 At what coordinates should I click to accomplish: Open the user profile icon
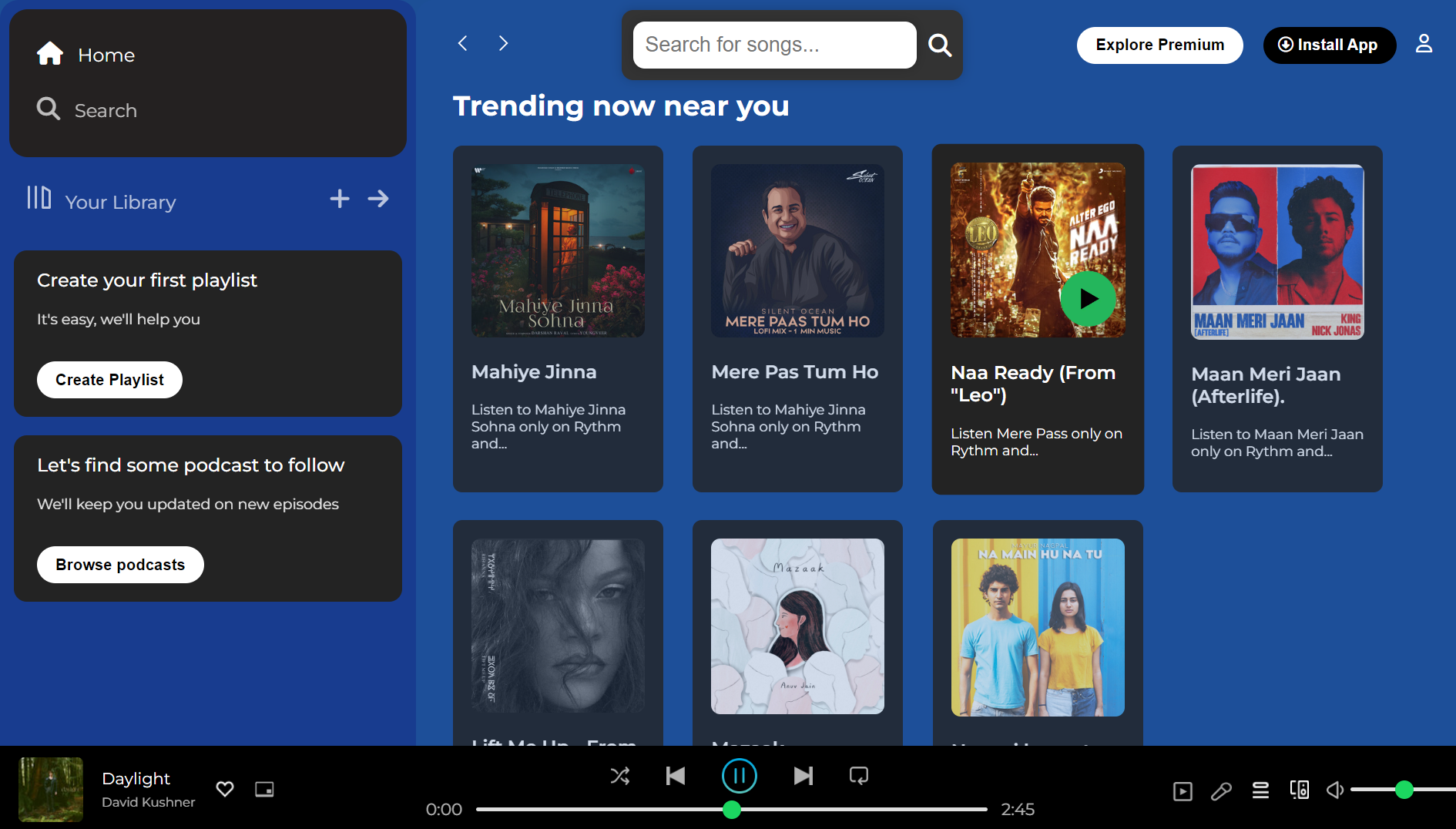pyautogui.click(x=1424, y=44)
